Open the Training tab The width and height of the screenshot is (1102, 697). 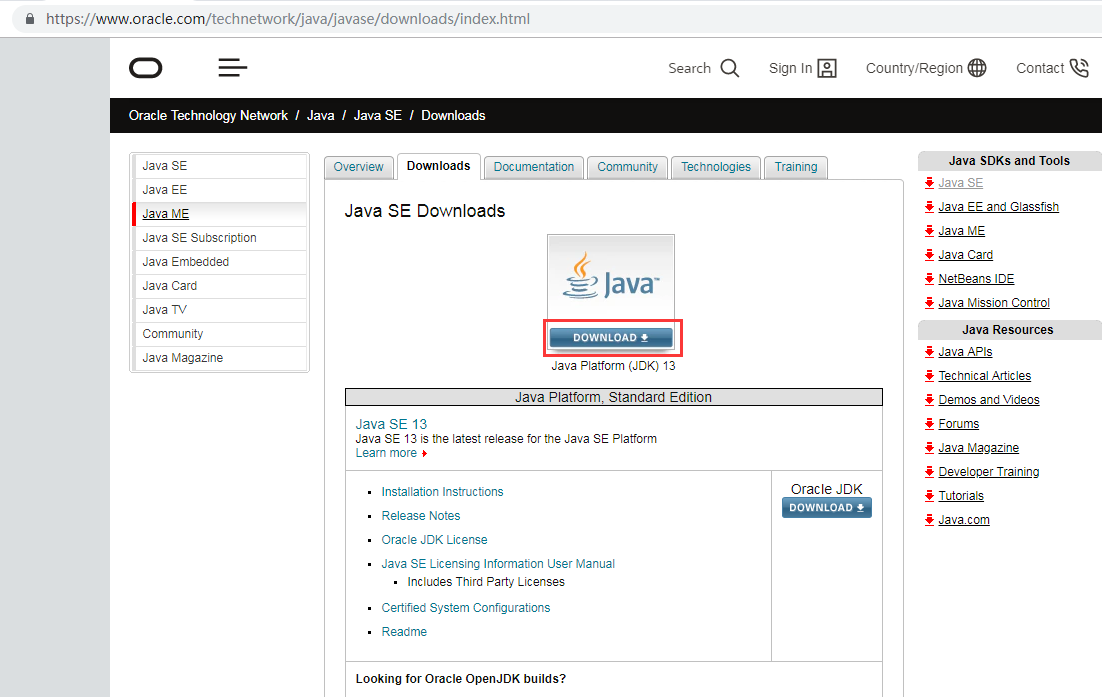click(x=796, y=167)
